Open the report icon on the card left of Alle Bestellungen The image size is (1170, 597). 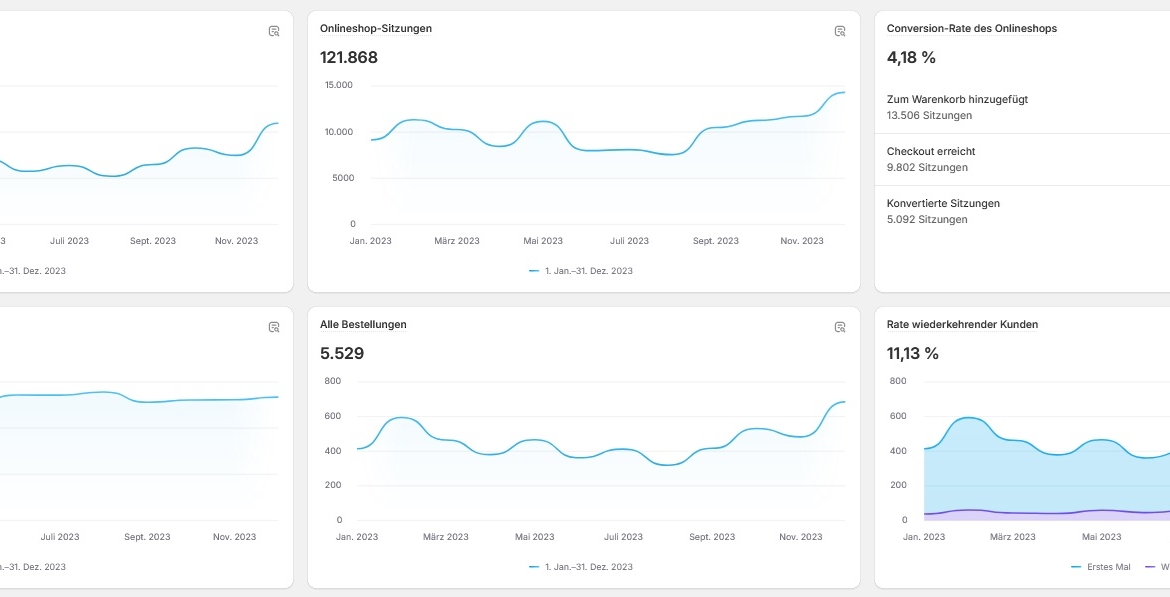[274, 327]
